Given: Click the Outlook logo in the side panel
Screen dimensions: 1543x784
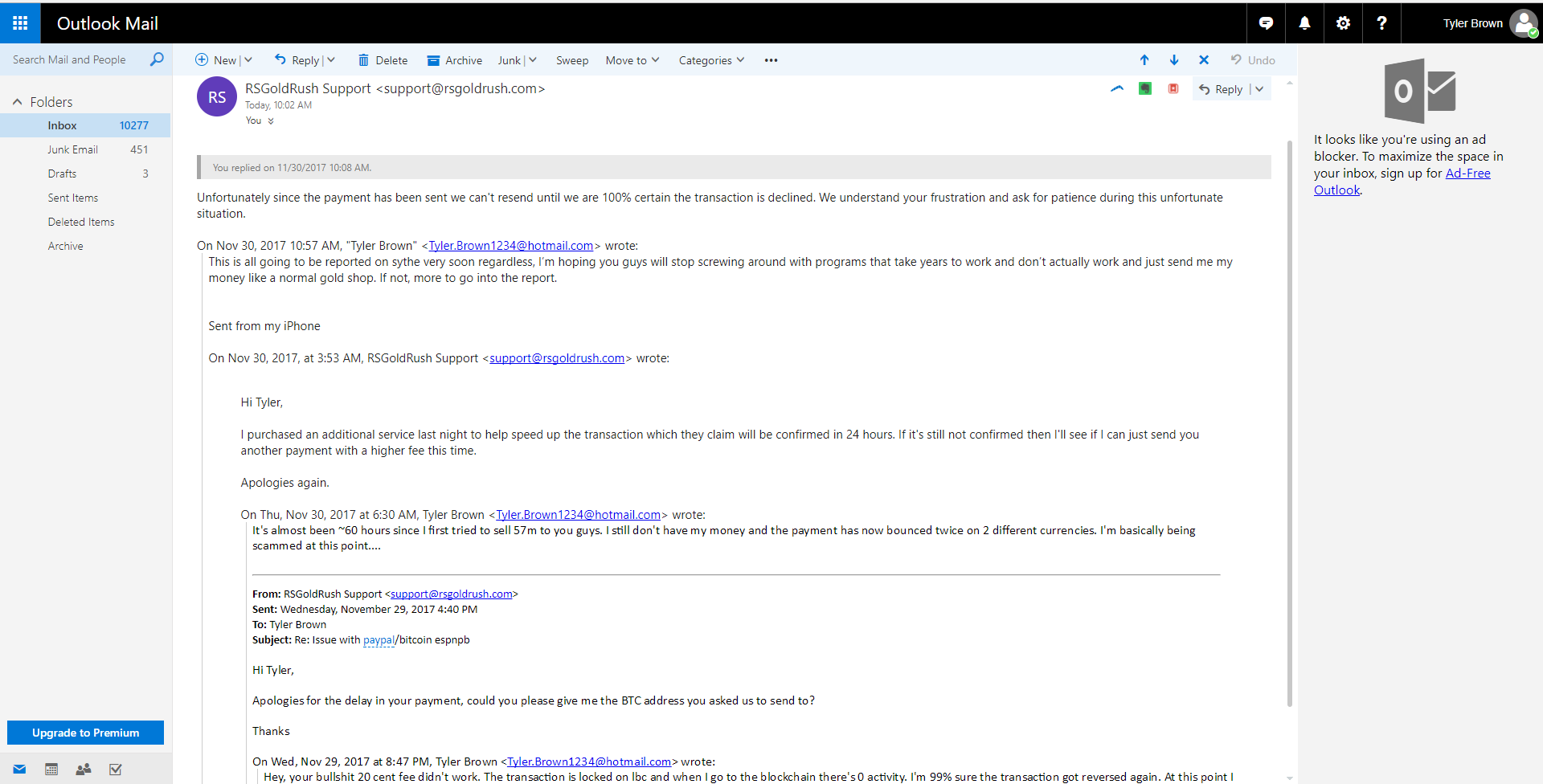Looking at the screenshot, I should tap(1420, 91).
